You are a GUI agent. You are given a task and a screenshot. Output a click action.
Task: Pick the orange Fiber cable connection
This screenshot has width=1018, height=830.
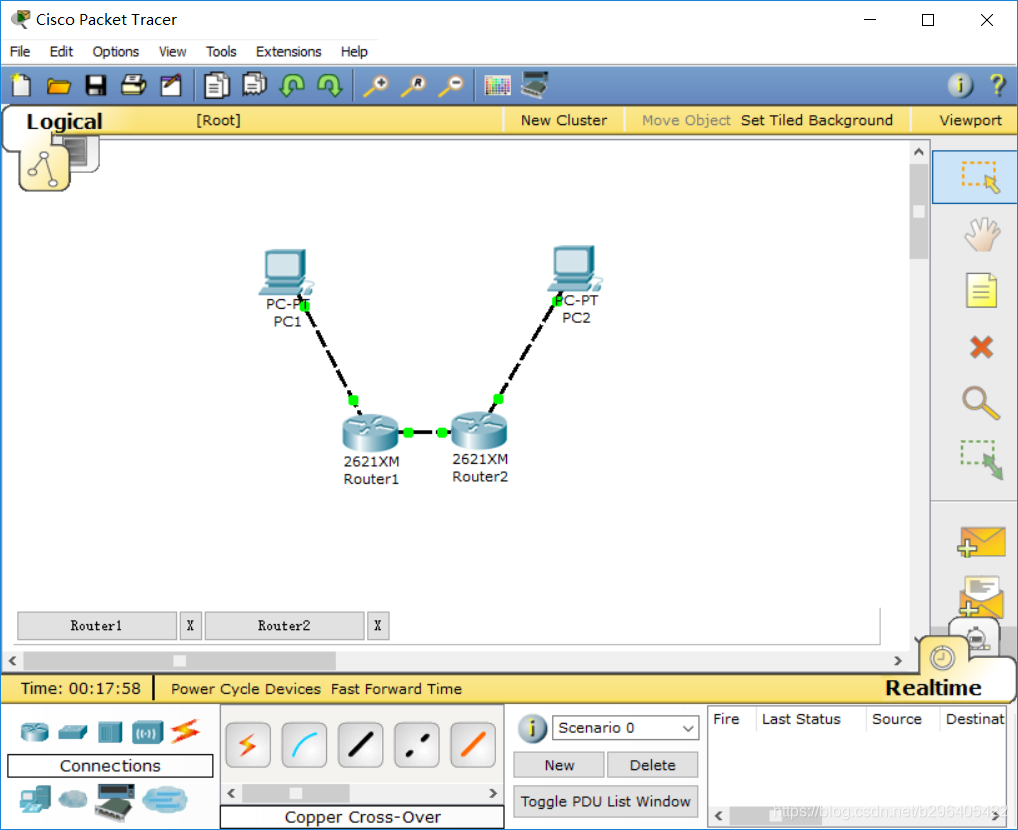coord(473,744)
